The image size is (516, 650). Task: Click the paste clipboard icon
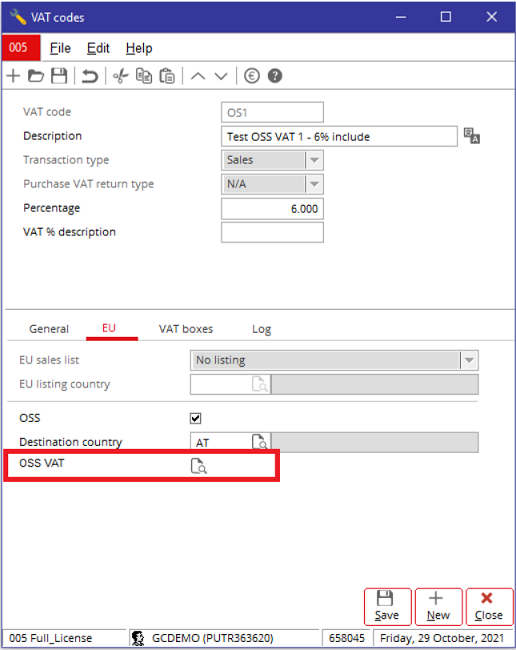[167, 76]
